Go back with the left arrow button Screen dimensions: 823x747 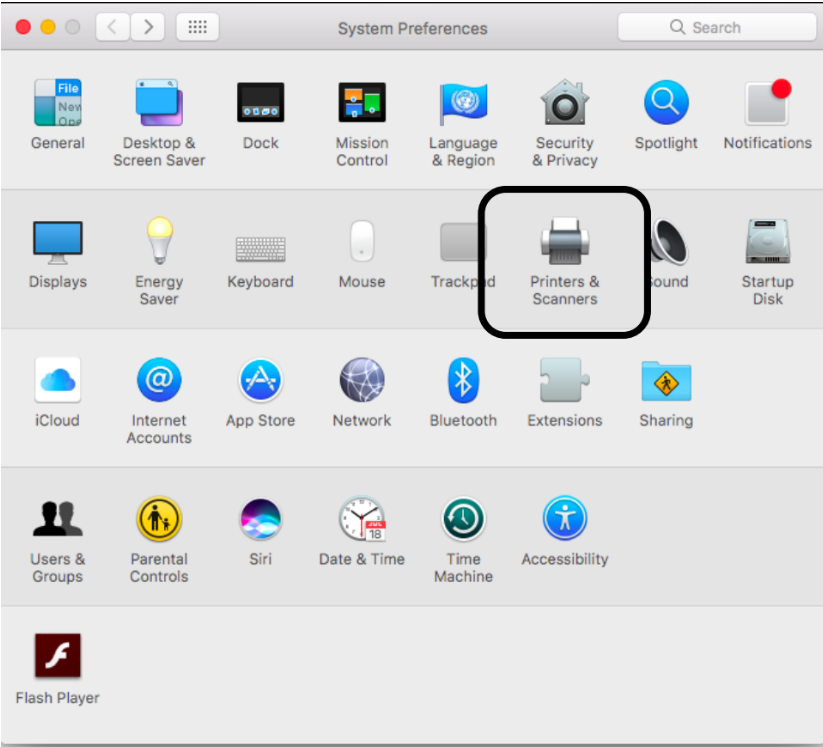(112, 27)
